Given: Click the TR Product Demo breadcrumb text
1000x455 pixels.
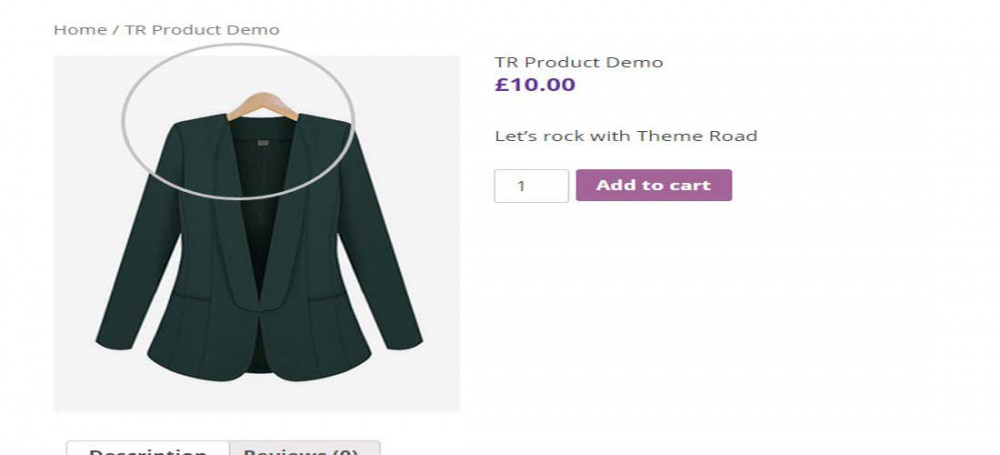Looking at the screenshot, I should coord(202,30).
